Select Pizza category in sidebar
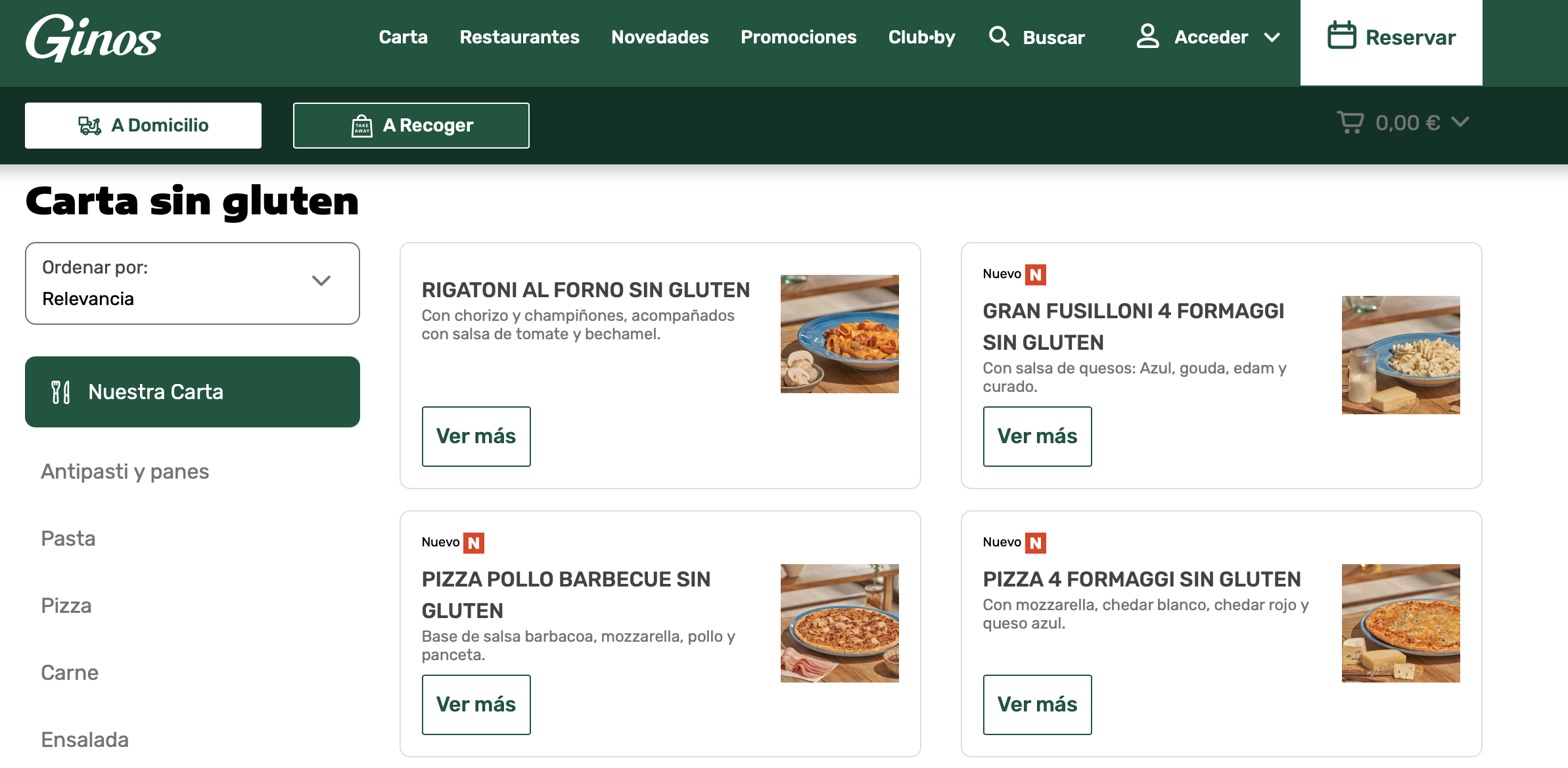The width and height of the screenshot is (1568, 768). [66, 606]
